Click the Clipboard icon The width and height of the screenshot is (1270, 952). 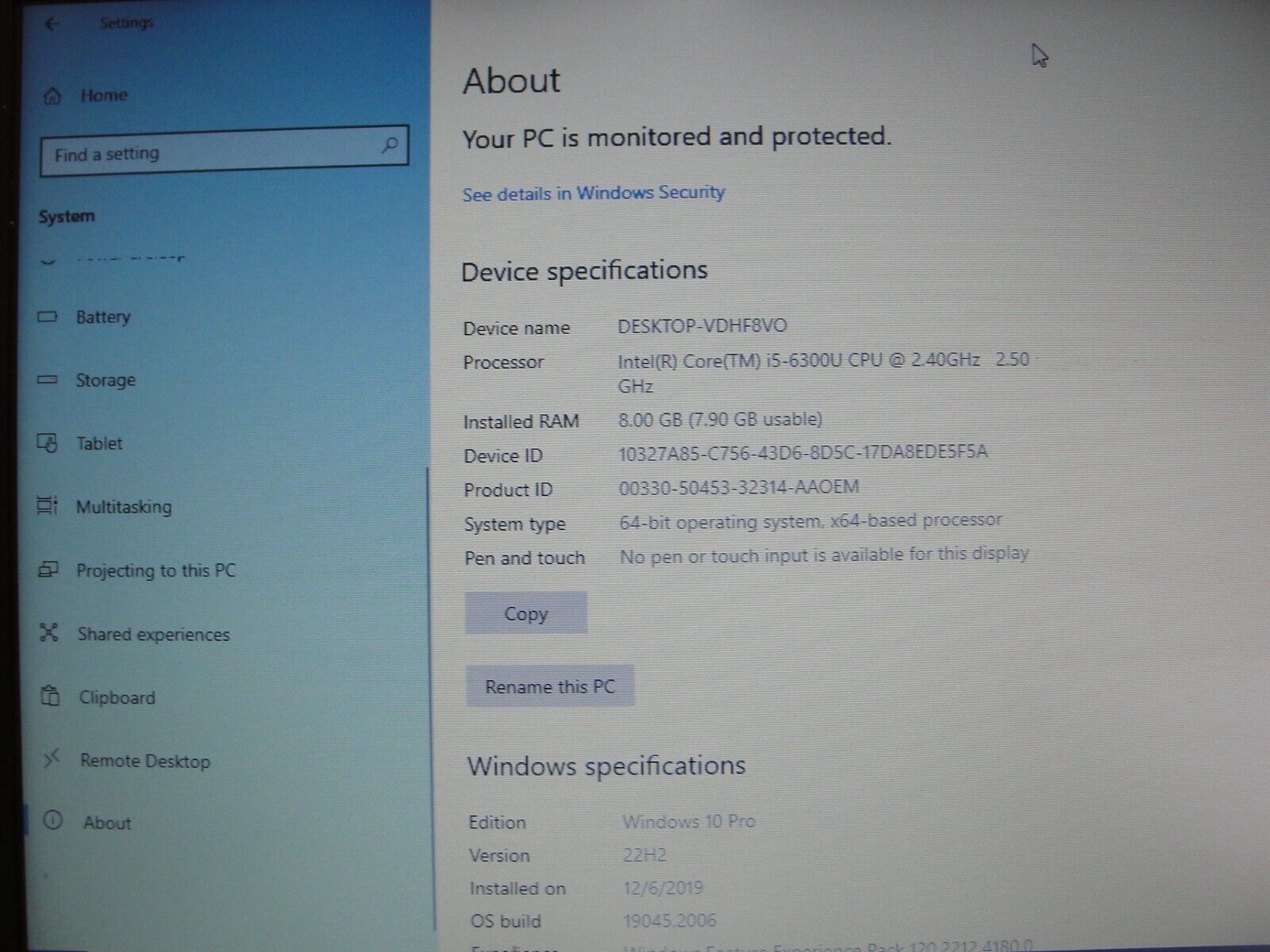coord(50,696)
